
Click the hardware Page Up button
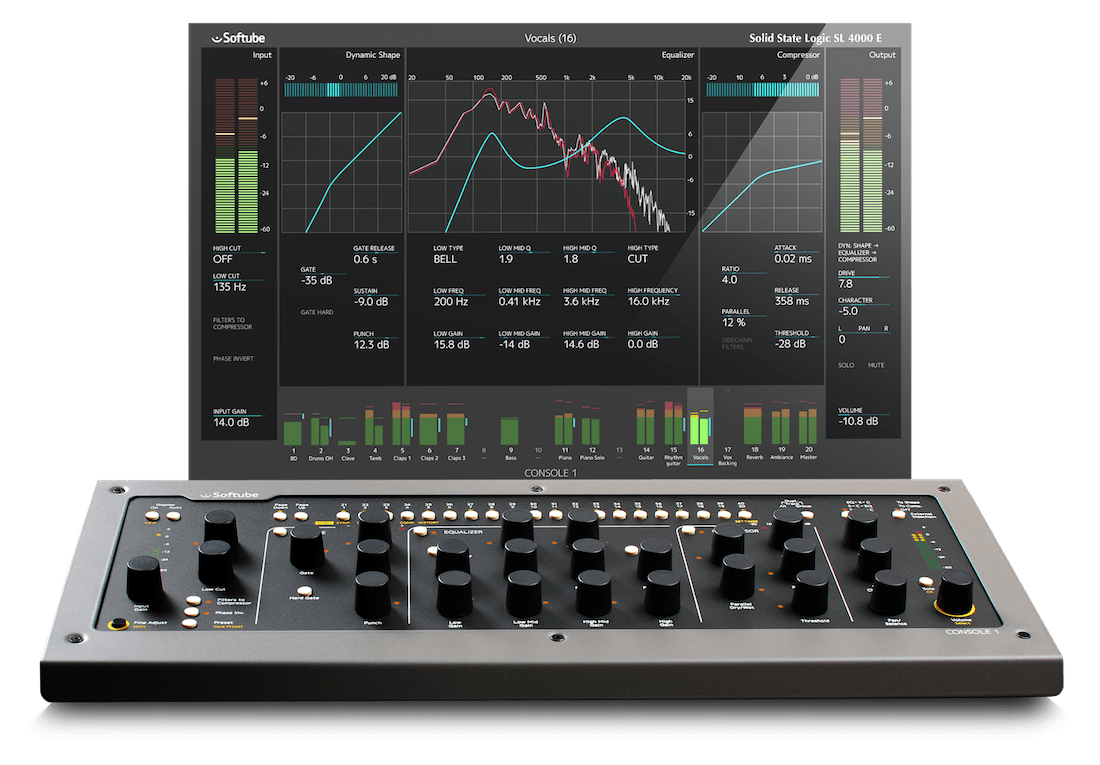(x=302, y=516)
